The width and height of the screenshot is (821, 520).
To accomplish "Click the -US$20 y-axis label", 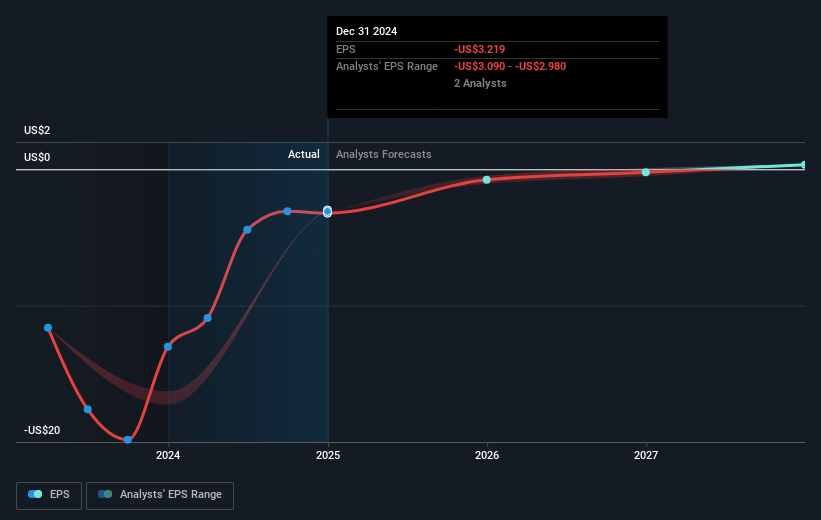I will (x=42, y=430).
